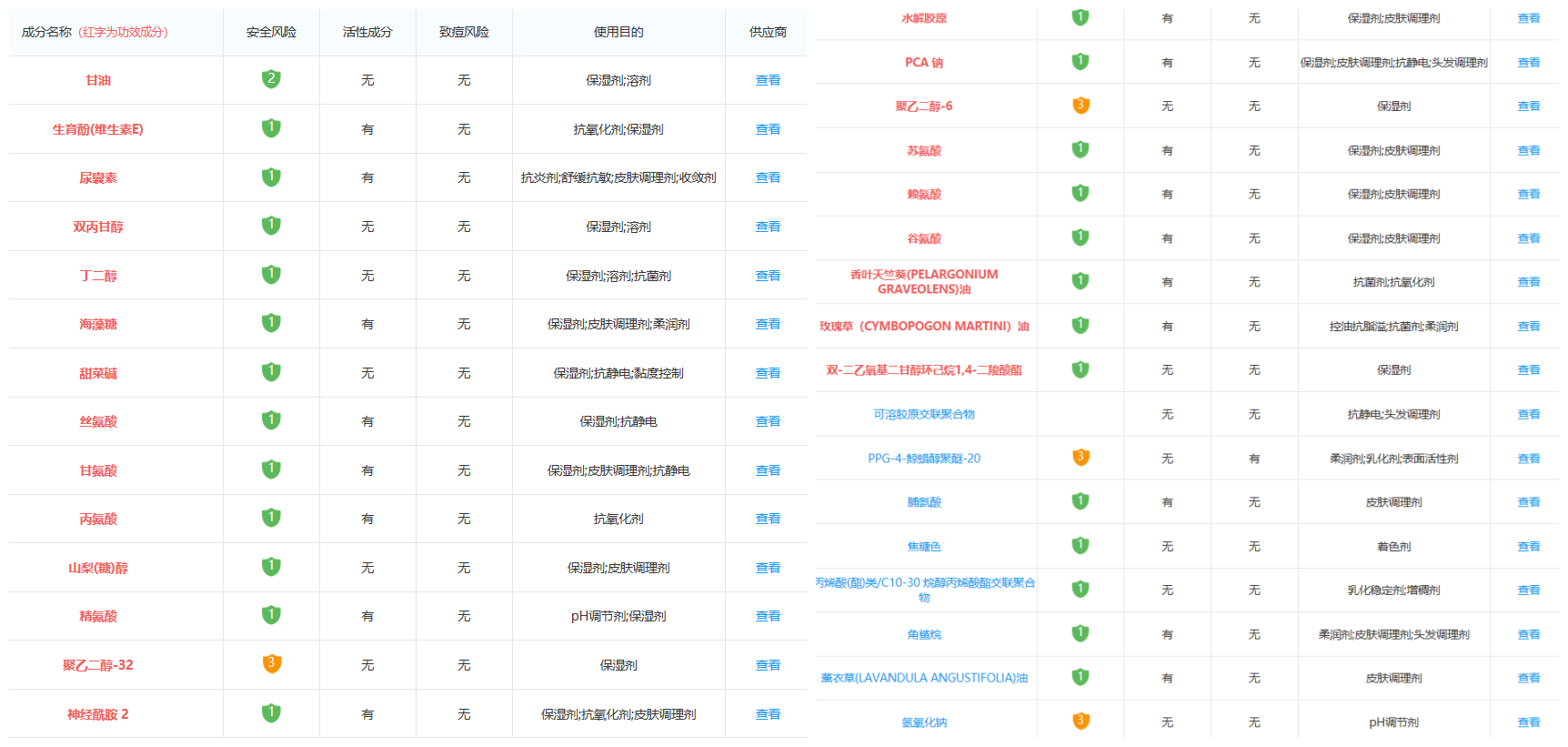Open 查看 link for 氢氧化钠

1529,722
